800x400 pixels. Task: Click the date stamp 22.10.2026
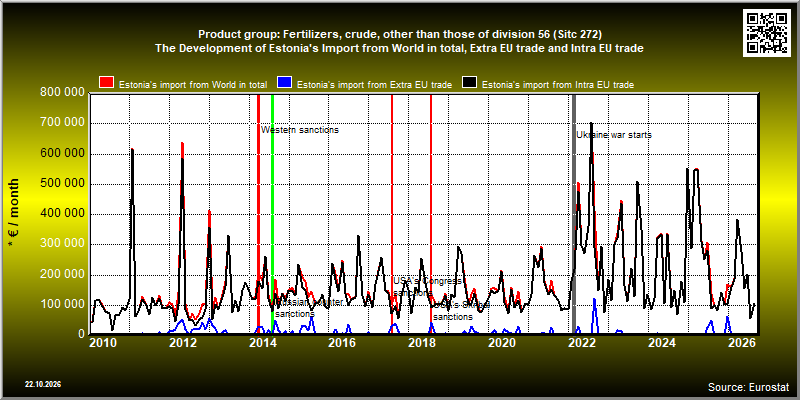[x=43, y=384]
